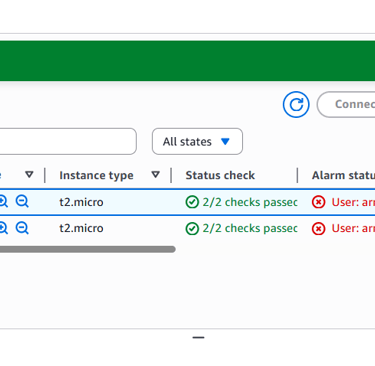
Task: Open the All states dropdown
Action: (x=197, y=141)
